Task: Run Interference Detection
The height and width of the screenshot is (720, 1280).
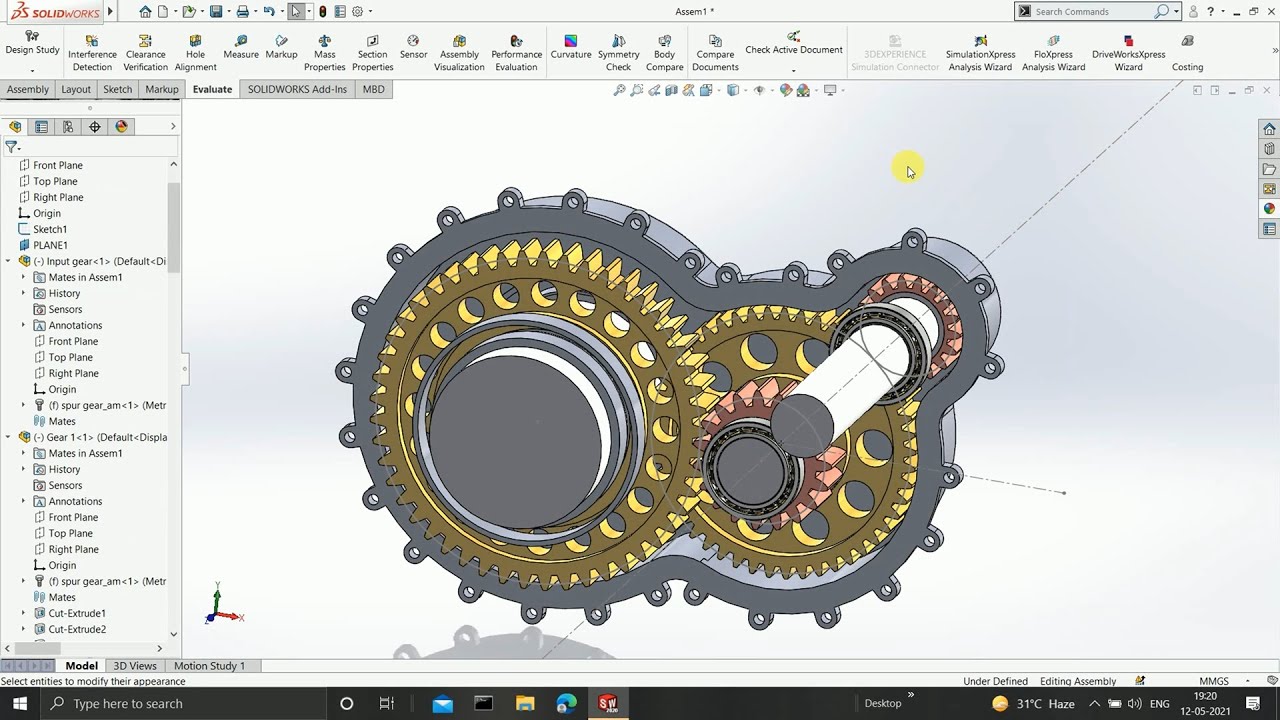Action: click(x=92, y=53)
